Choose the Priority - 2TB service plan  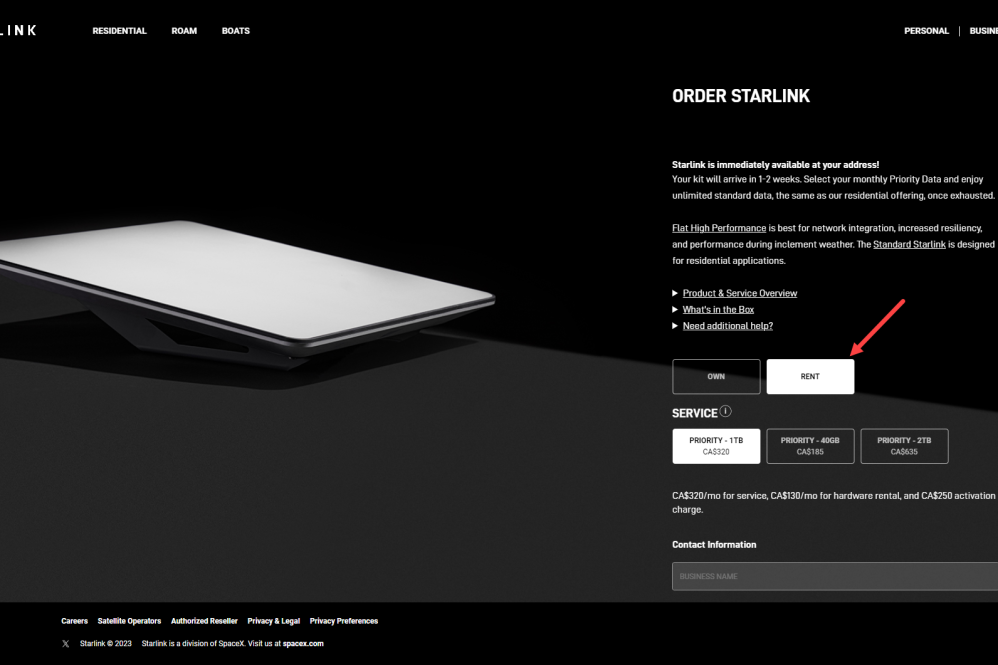[x=904, y=446]
